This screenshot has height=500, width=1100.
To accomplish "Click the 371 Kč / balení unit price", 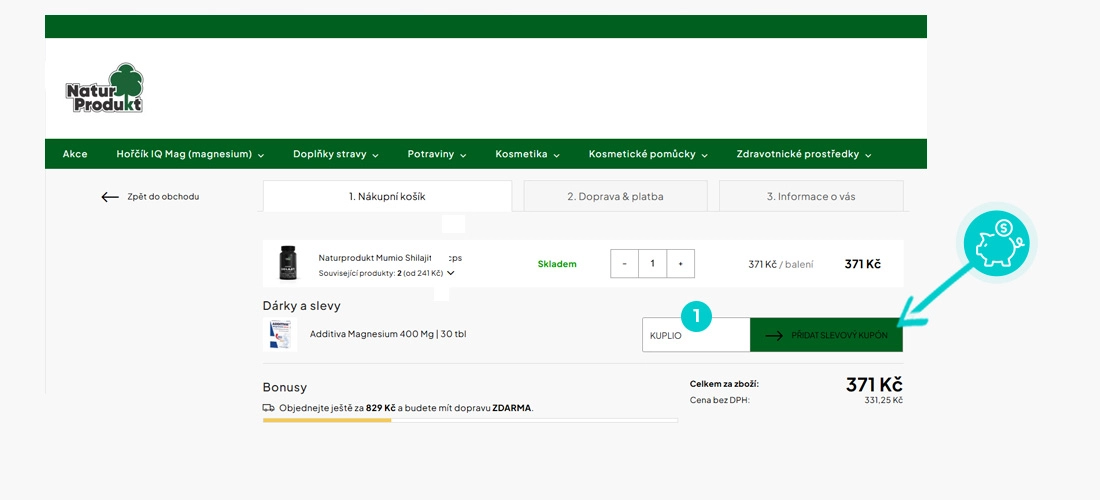I will 781,264.
